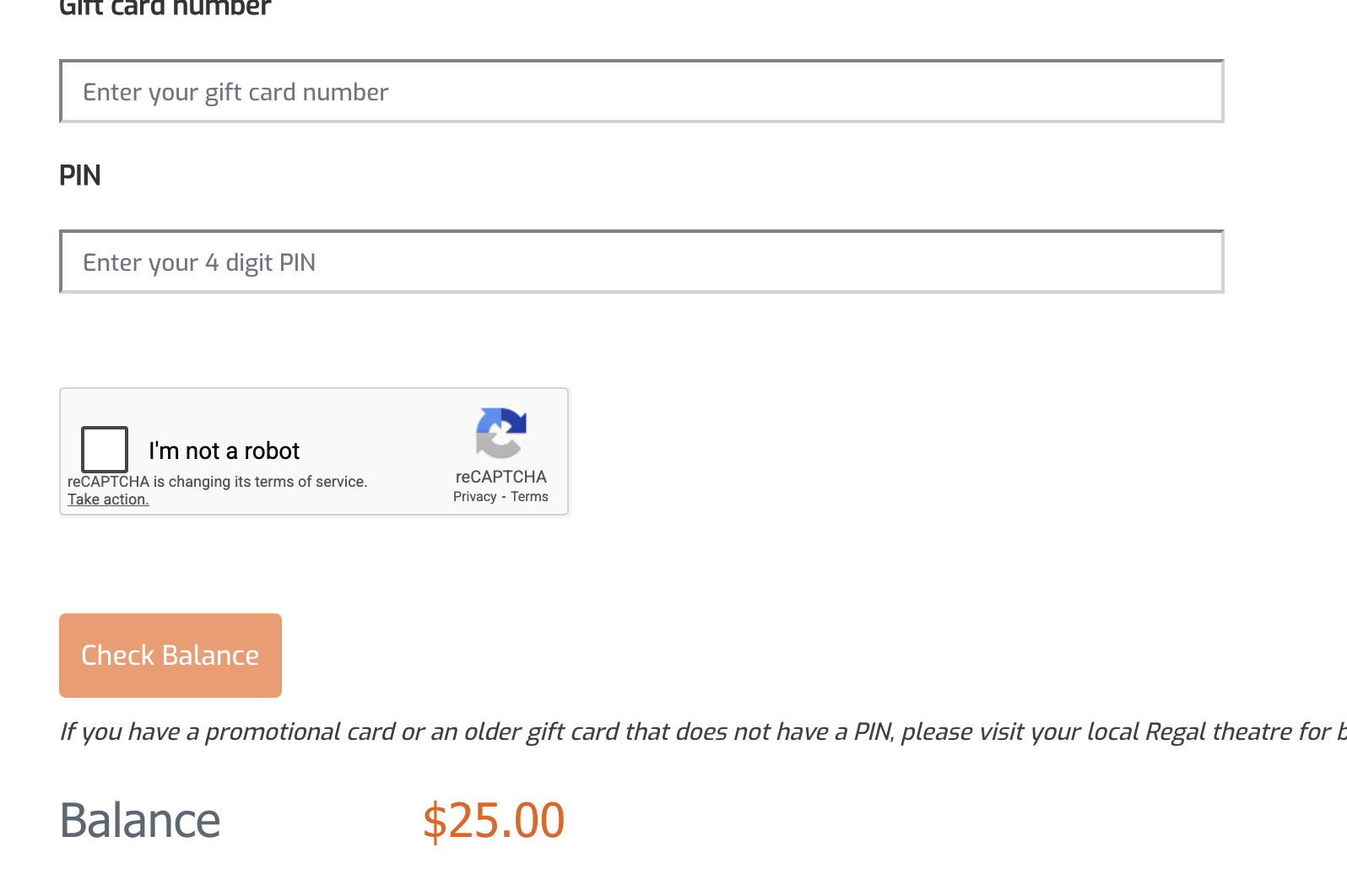The height and width of the screenshot is (896, 1347).
Task: Click the Balance heading text
Action: coord(140,820)
